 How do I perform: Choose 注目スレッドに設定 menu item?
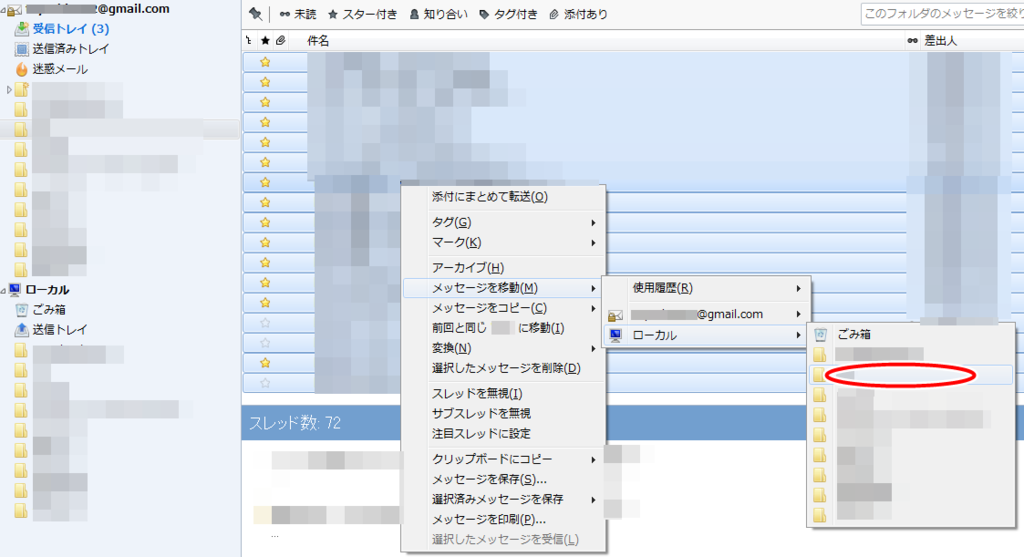coord(503,434)
